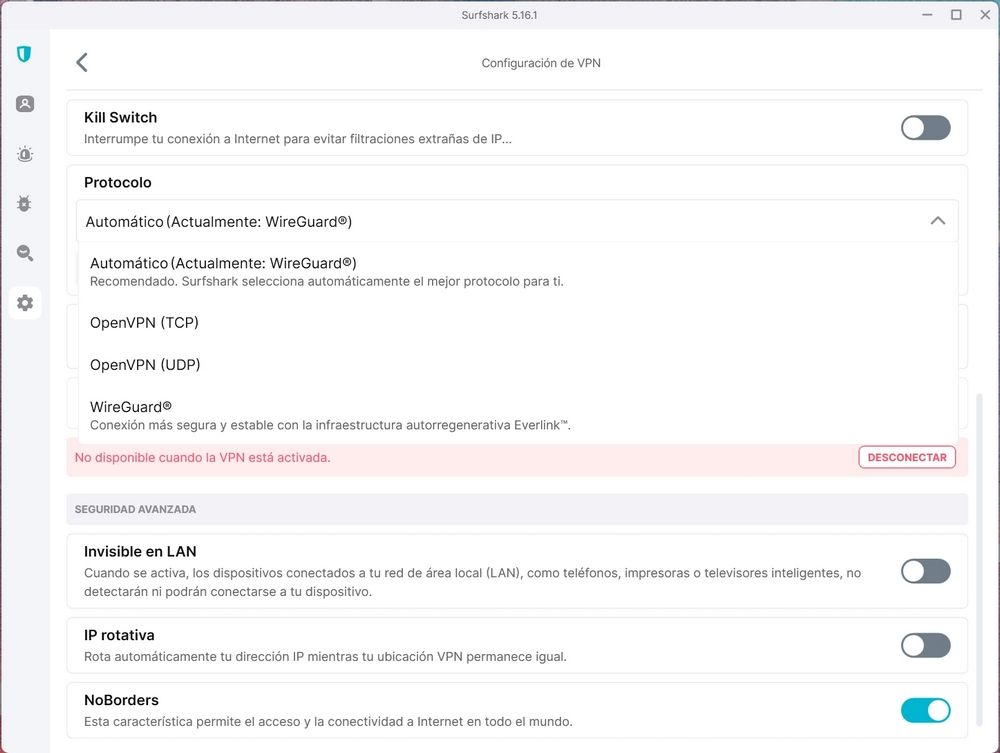Open the identity profile sidebar icon
1000x753 pixels.
click(25, 104)
